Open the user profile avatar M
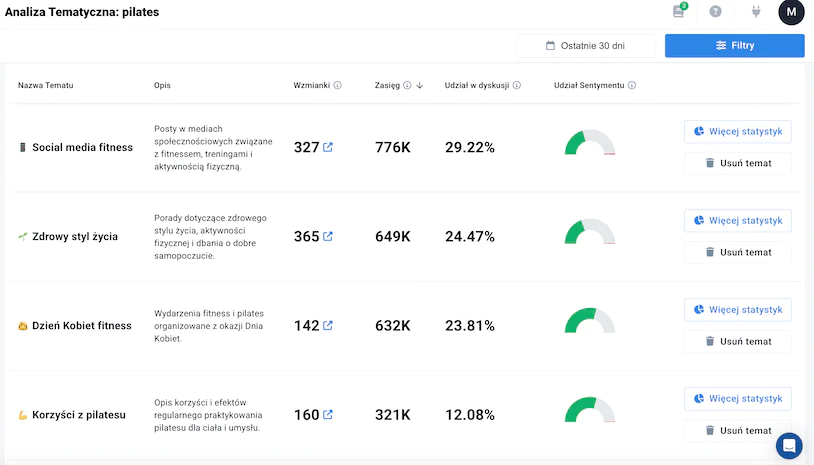814x465 pixels. [791, 12]
